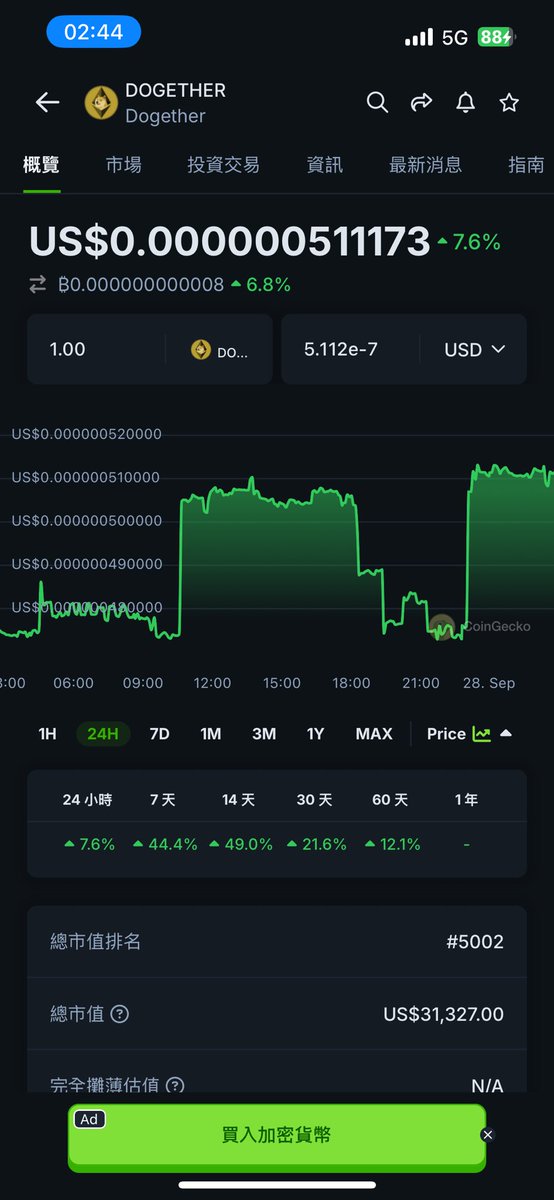The height and width of the screenshot is (1200, 554).
Task: Select the 1H chart range
Action: [47, 734]
